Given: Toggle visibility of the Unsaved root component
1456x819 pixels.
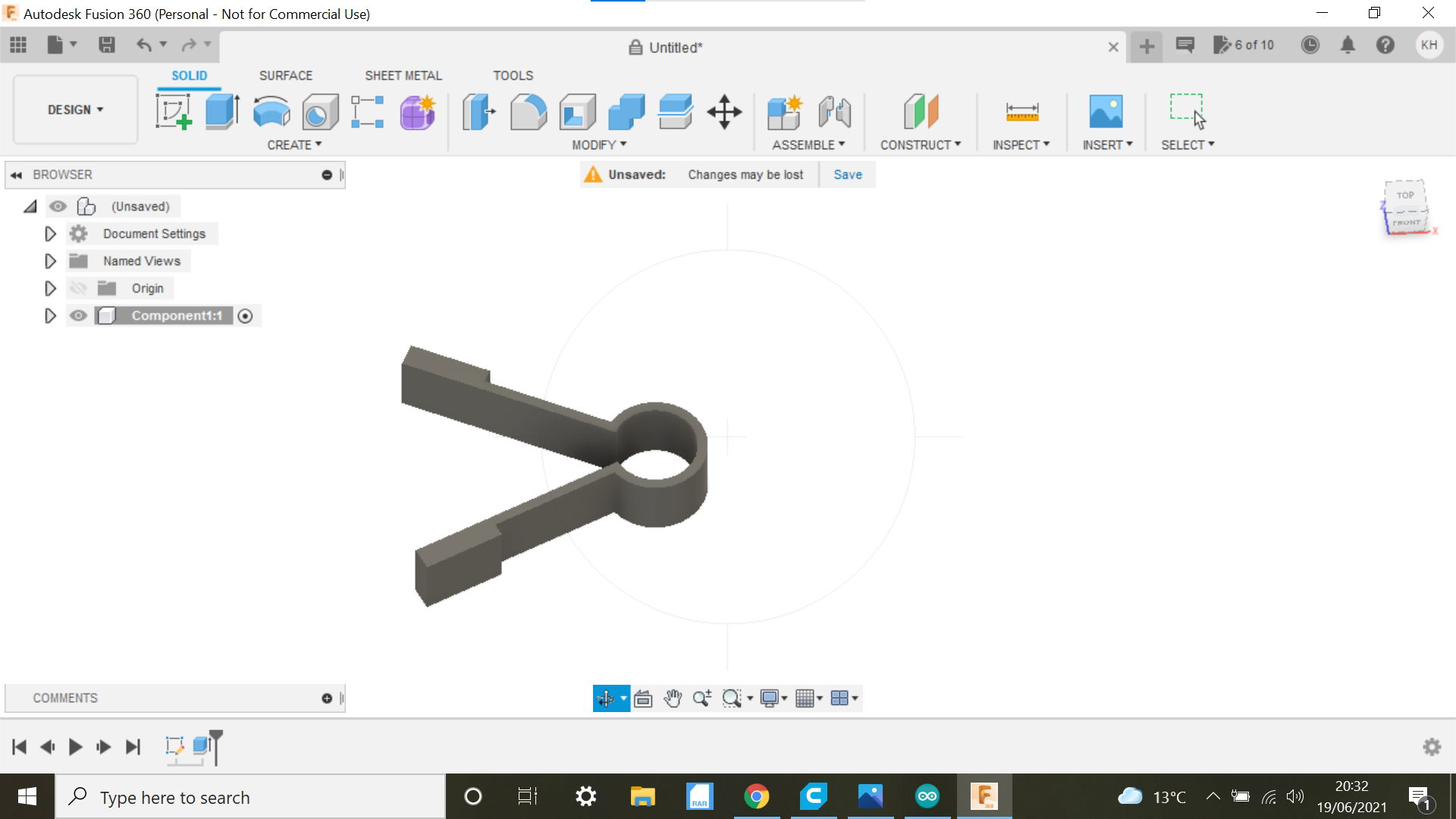Looking at the screenshot, I should 58,206.
